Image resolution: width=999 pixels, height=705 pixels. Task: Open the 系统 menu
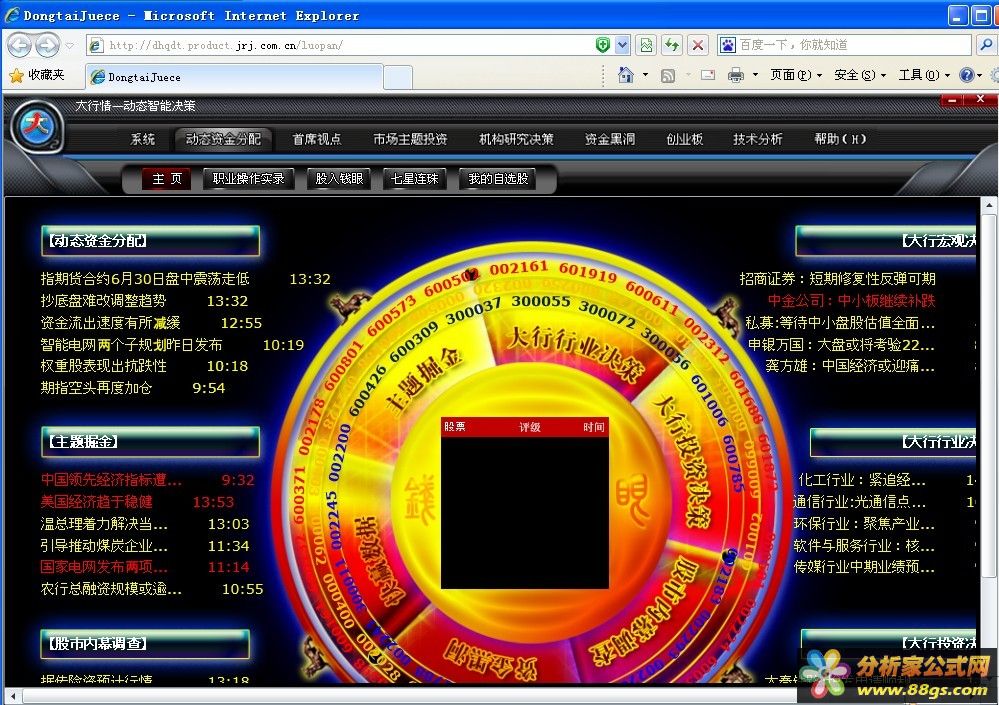point(143,139)
